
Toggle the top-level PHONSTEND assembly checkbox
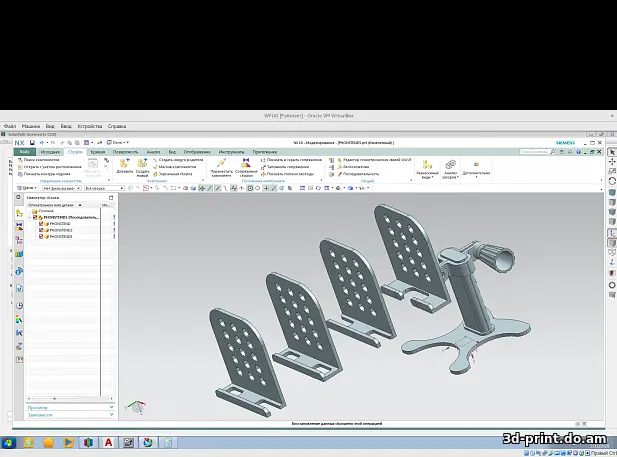(35, 217)
